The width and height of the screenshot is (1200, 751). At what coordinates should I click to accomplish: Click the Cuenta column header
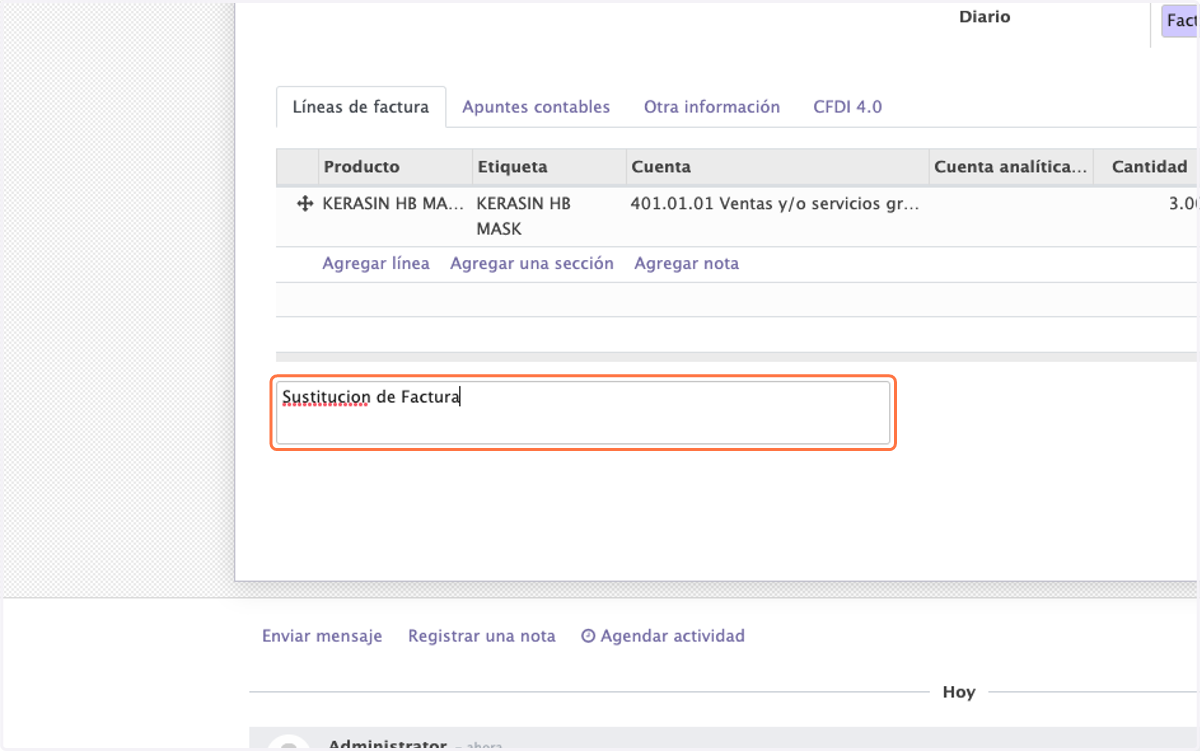coord(778,167)
